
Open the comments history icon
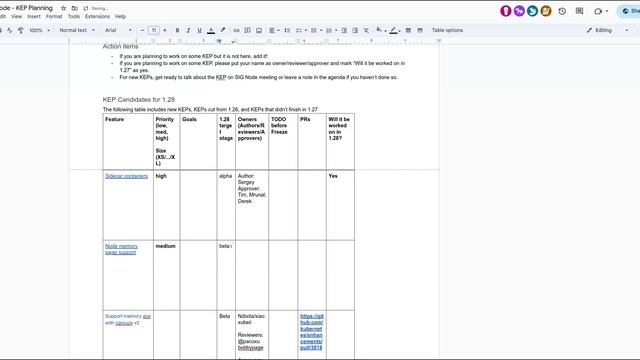coord(579,11)
